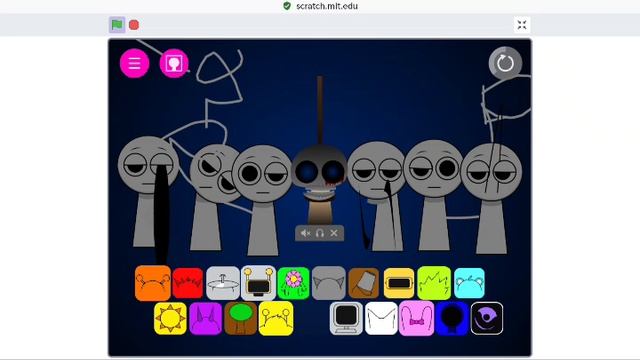Select the gray cat-ears icon
Image resolution: width=640 pixels, height=360 pixels.
pyautogui.click(x=329, y=283)
